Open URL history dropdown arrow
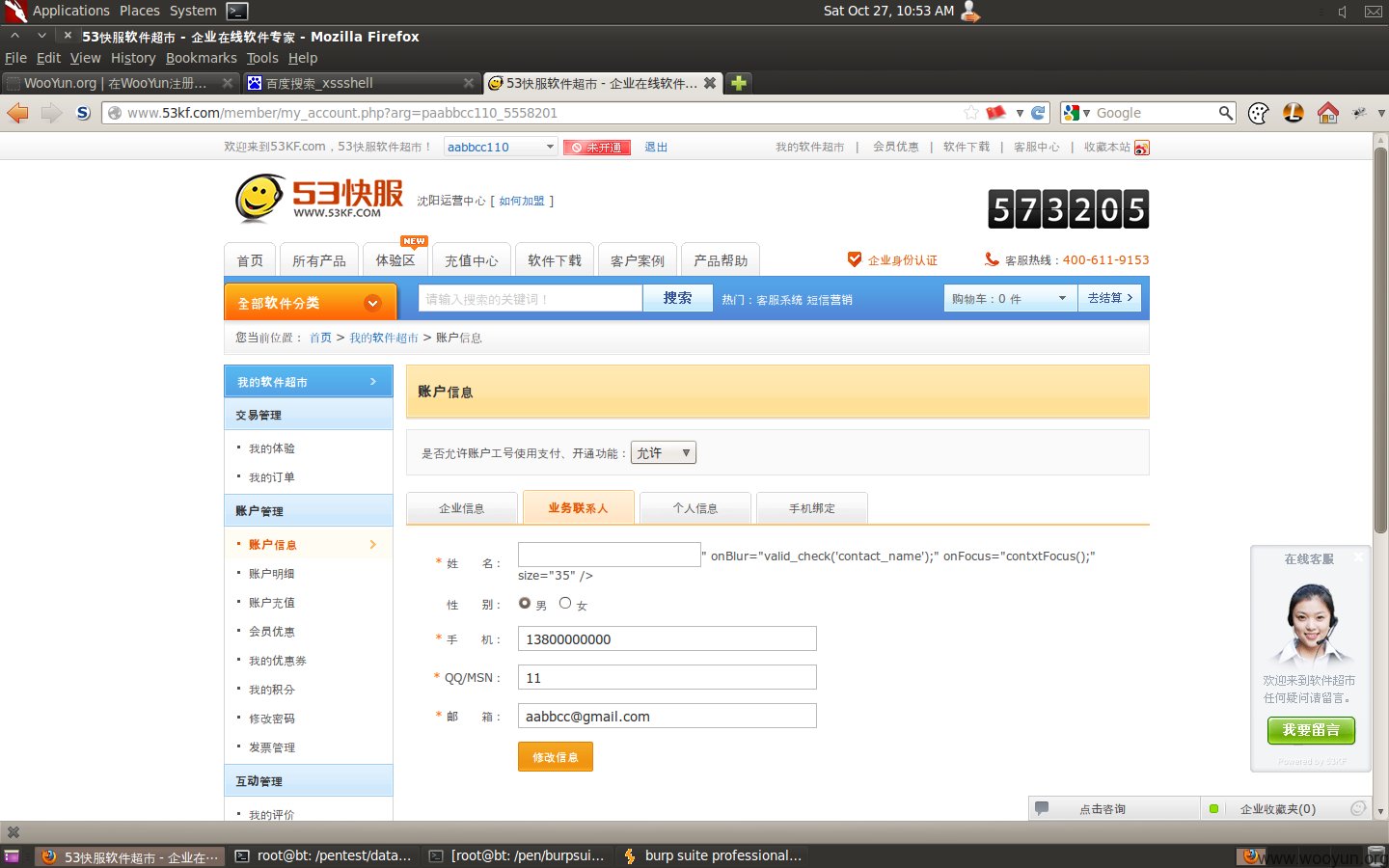This screenshot has height=868, width=1389. (1020, 113)
